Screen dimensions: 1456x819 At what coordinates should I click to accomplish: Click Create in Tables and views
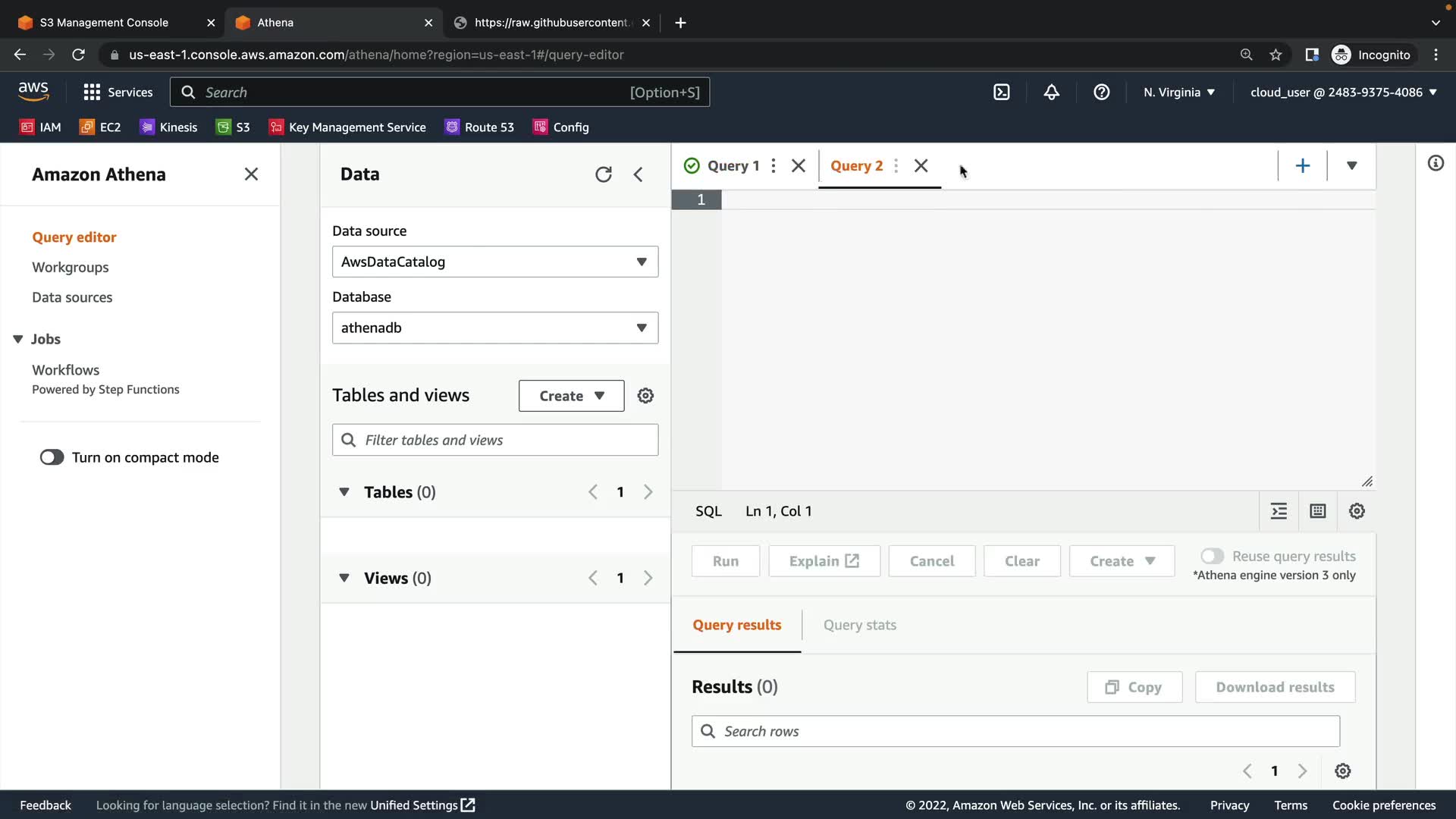(571, 396)
